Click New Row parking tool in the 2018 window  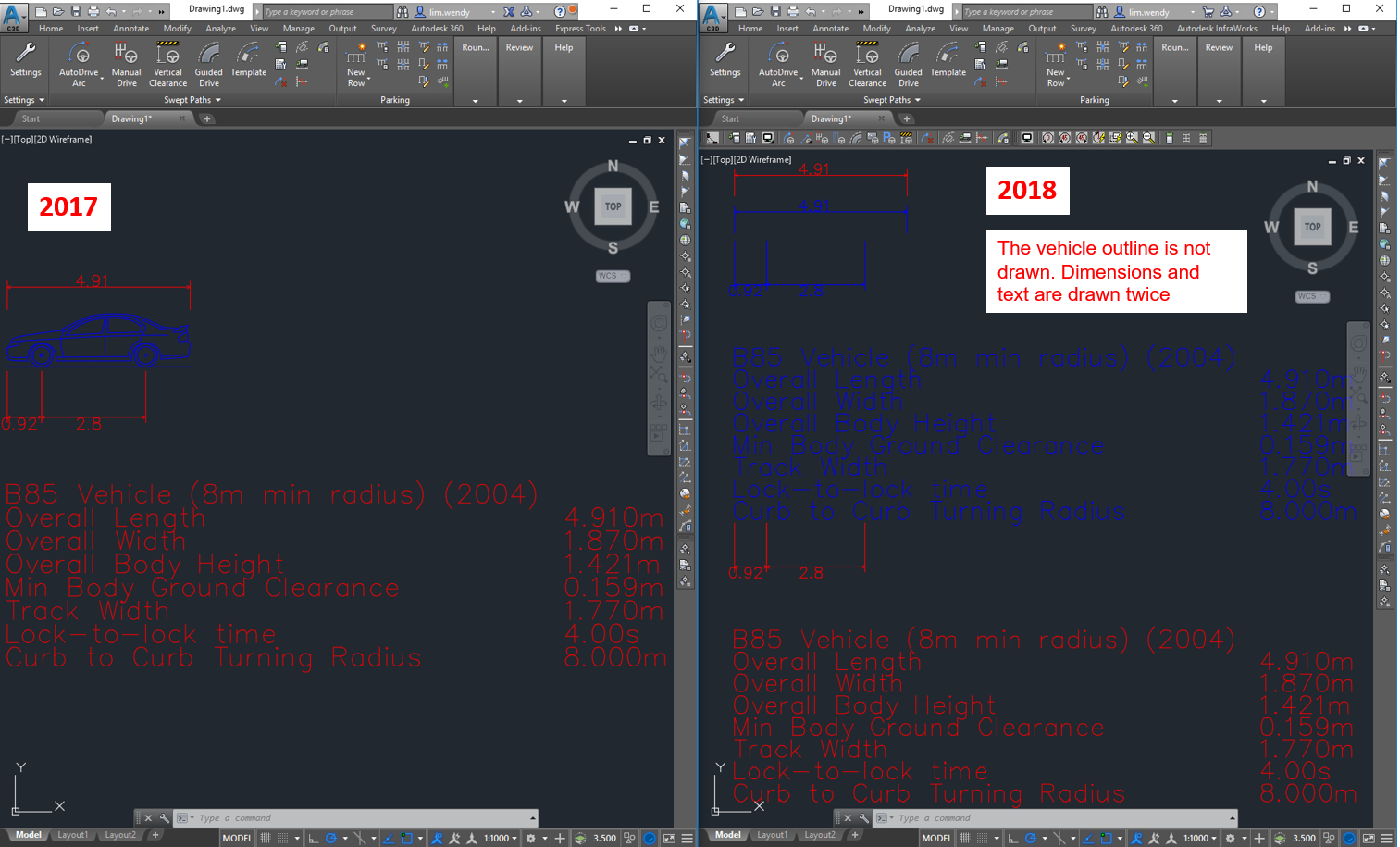tap(1056, 65)
